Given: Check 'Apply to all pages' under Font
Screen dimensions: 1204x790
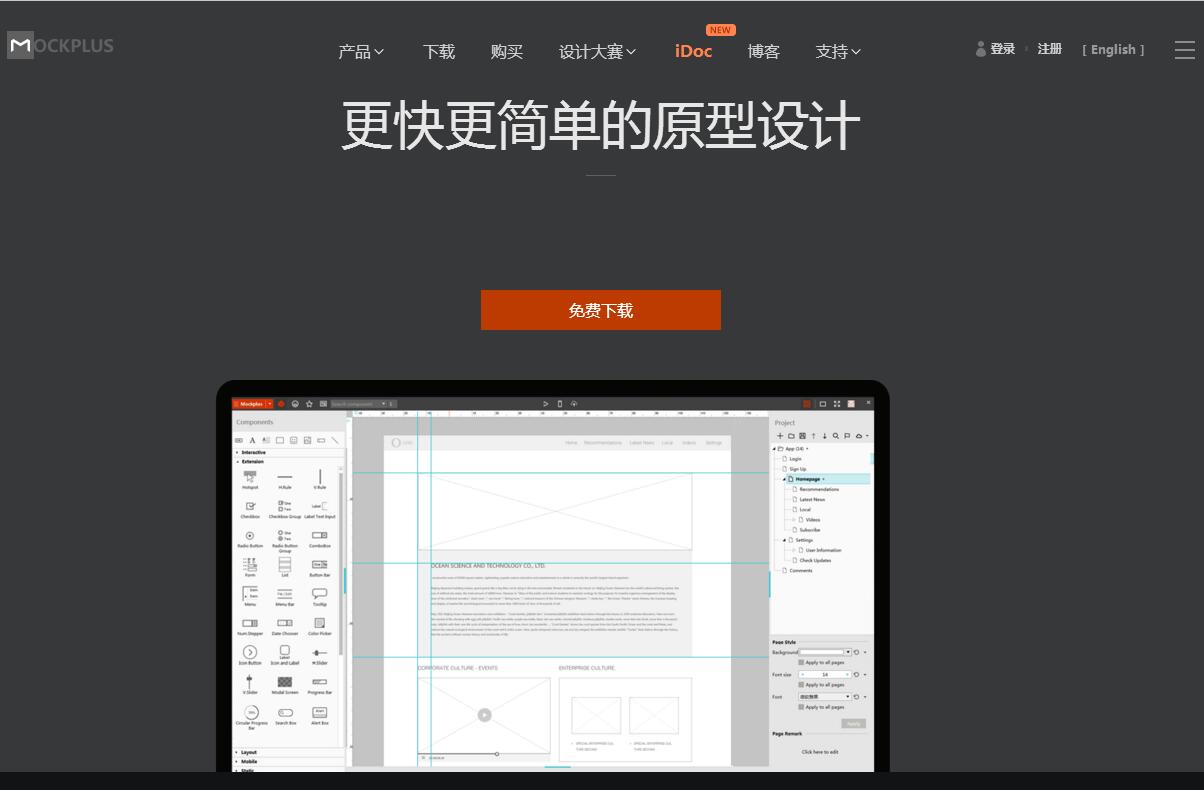Looking at the screenshot, I should [801, 707].
